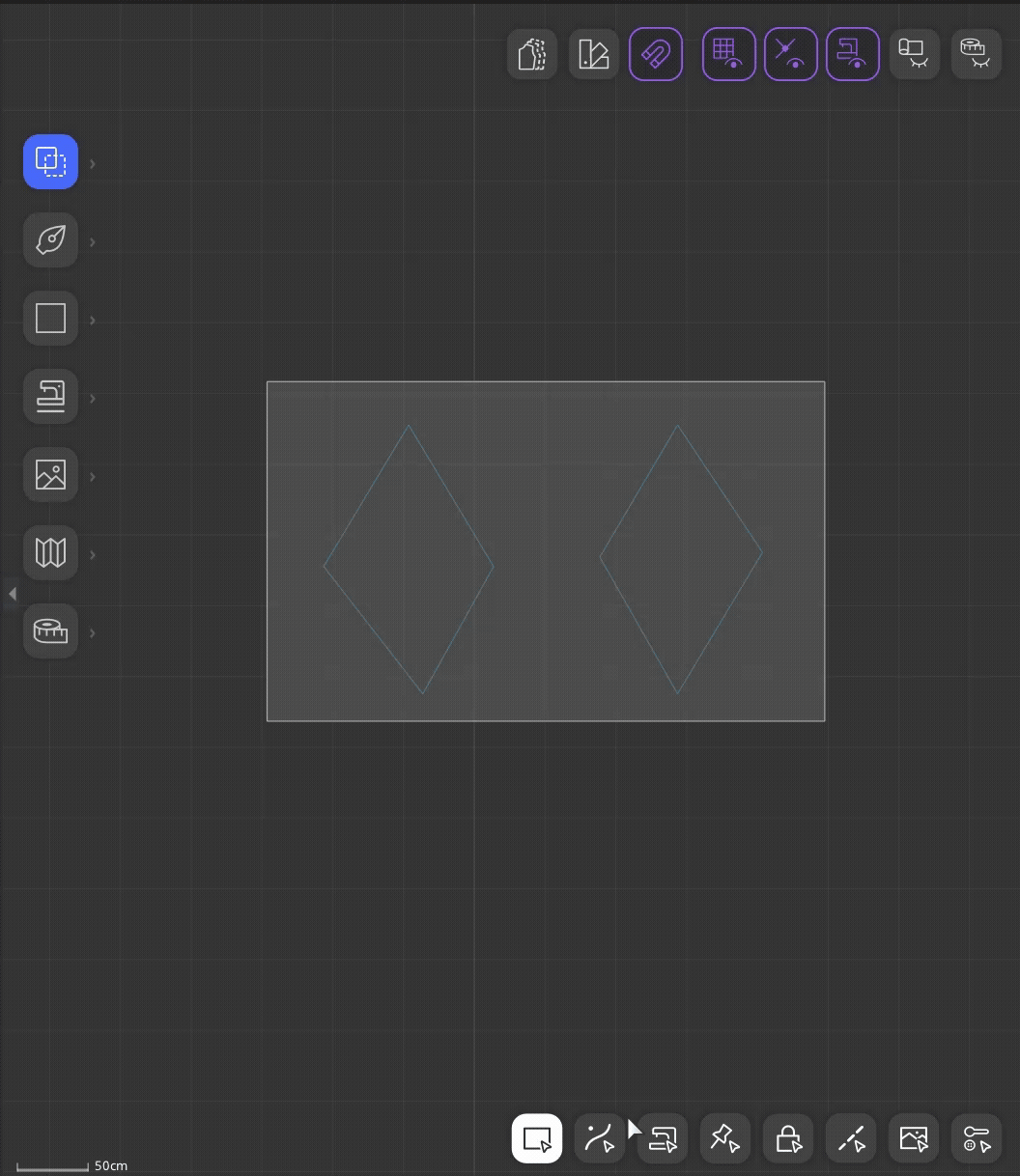The height and width of the screenshot is (1176, 1020).
Task: Choose the pin selection mode
Action: [725, 1138]
